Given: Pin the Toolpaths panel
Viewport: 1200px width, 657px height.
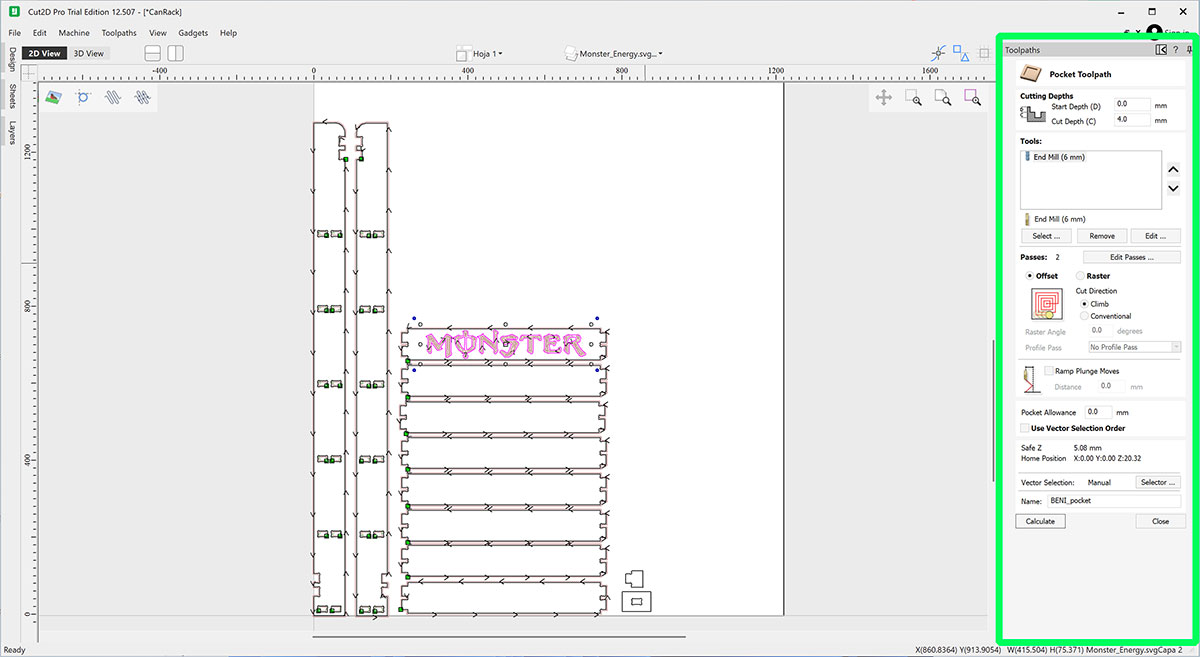Looking at the screenshot, I should (x=1189, y=49).
